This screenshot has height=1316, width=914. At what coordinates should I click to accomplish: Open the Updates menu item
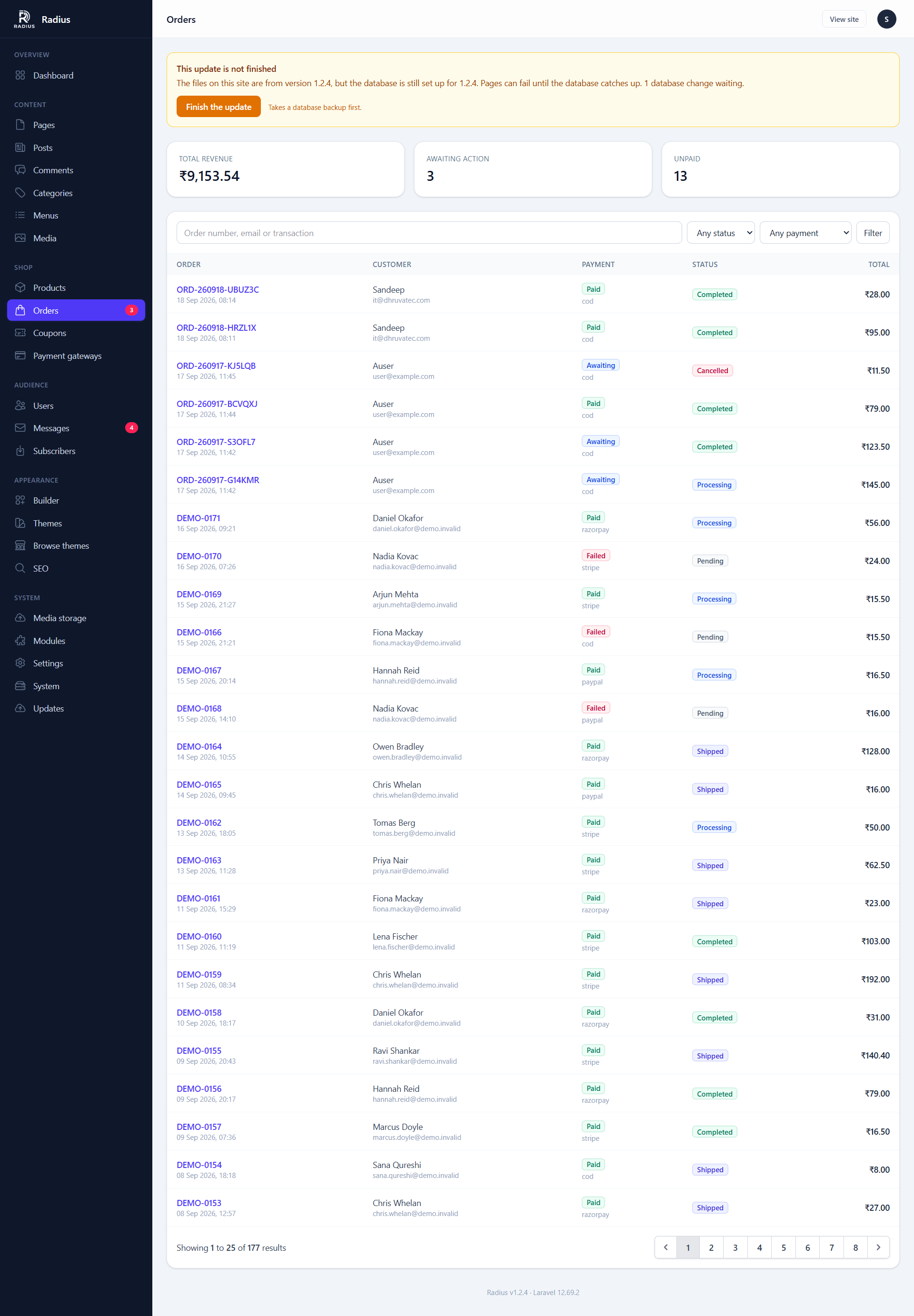click(x=76, y=708)
